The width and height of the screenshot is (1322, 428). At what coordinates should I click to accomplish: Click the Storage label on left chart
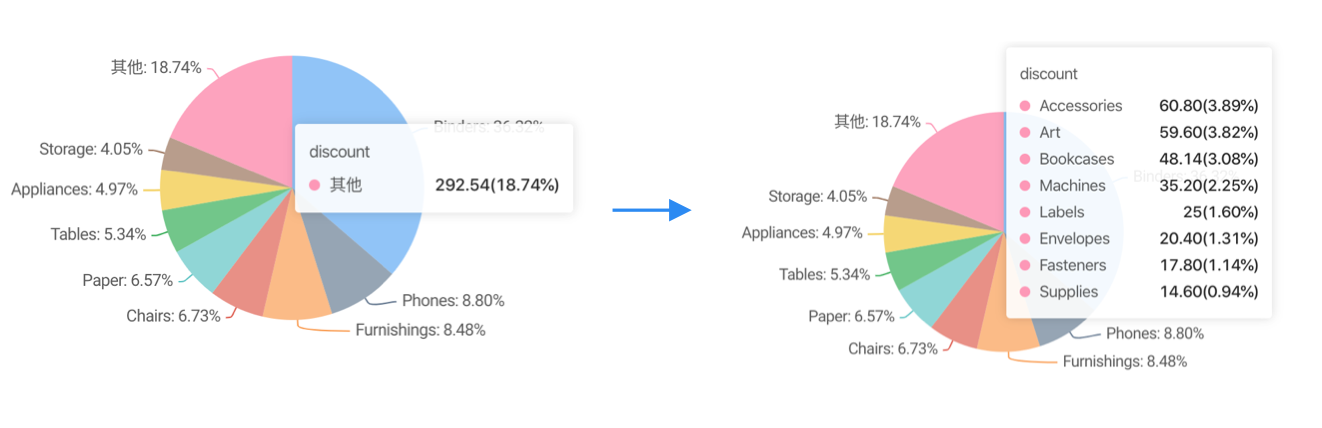[x=94, y=149]
